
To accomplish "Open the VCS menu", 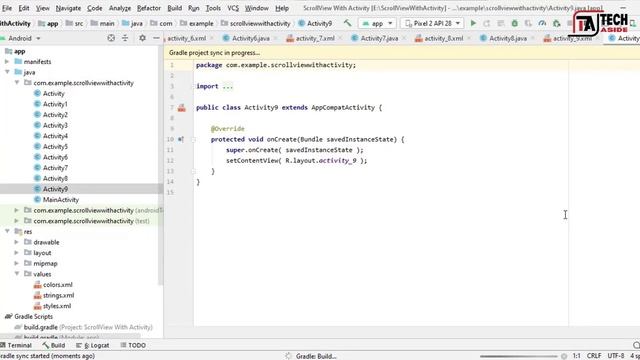I will click(x=233, y=8).
